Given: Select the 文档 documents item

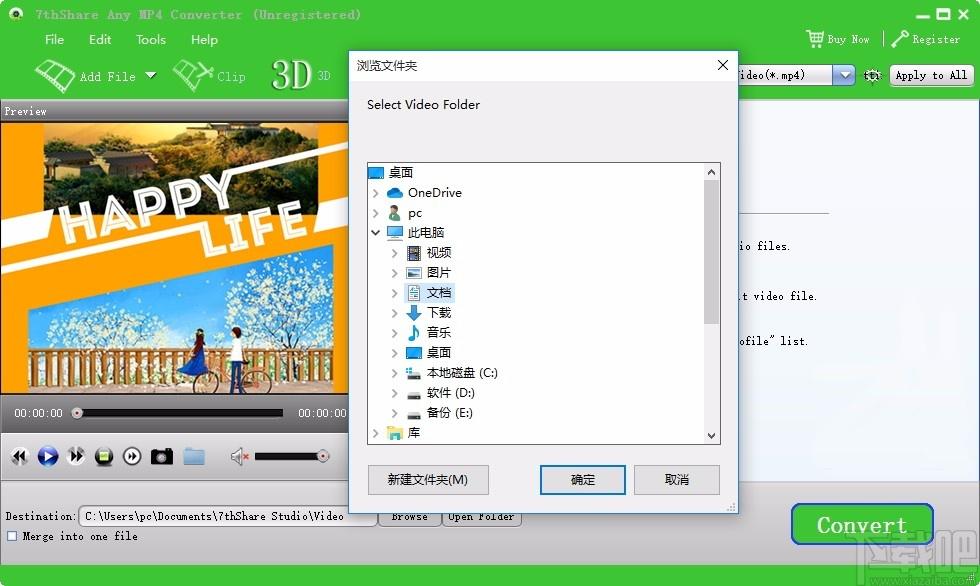Looking at the screenshot, I should coord(429,293).
